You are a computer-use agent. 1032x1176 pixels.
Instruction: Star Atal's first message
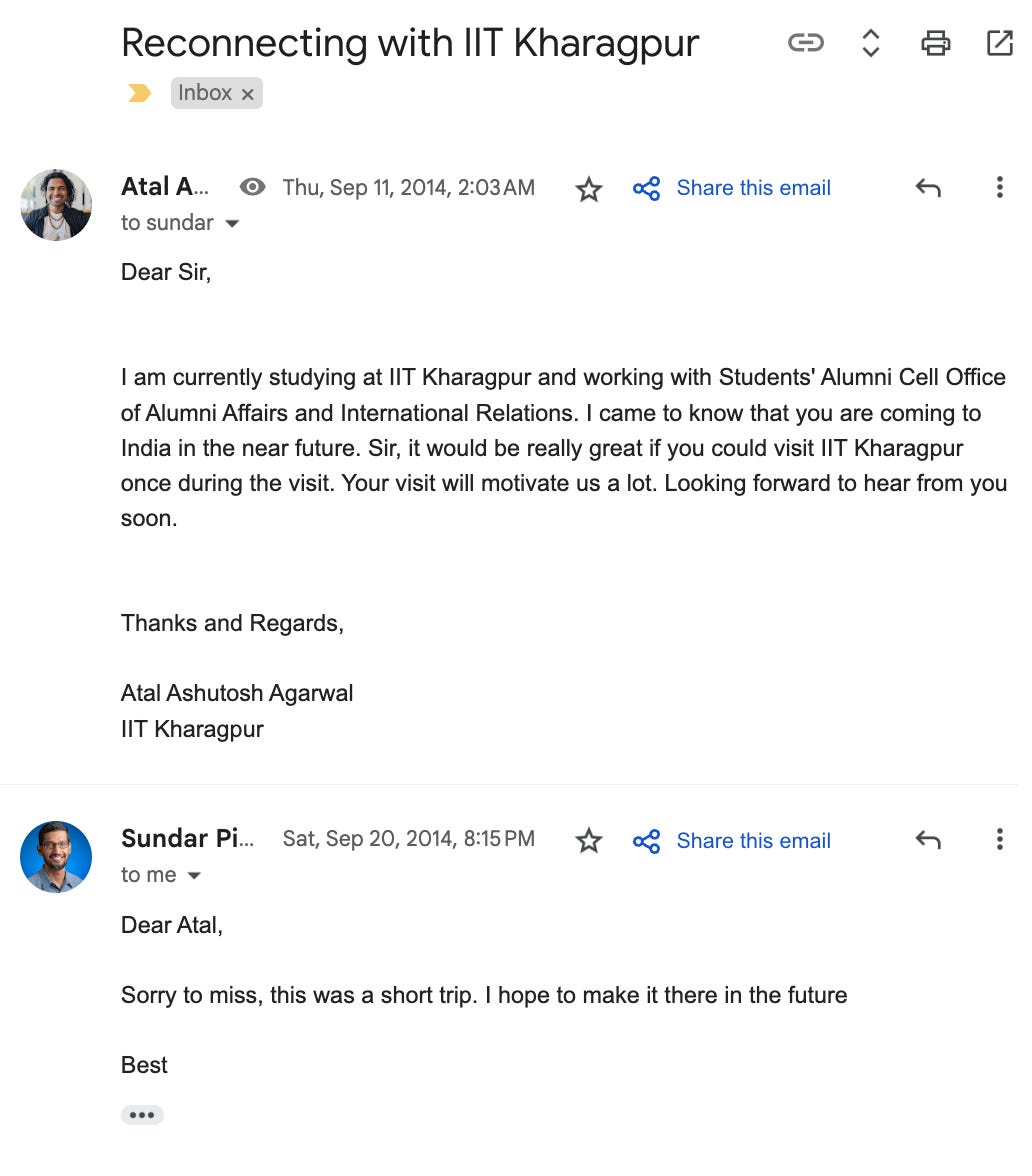pyautogui.click(x=589, y=188)
